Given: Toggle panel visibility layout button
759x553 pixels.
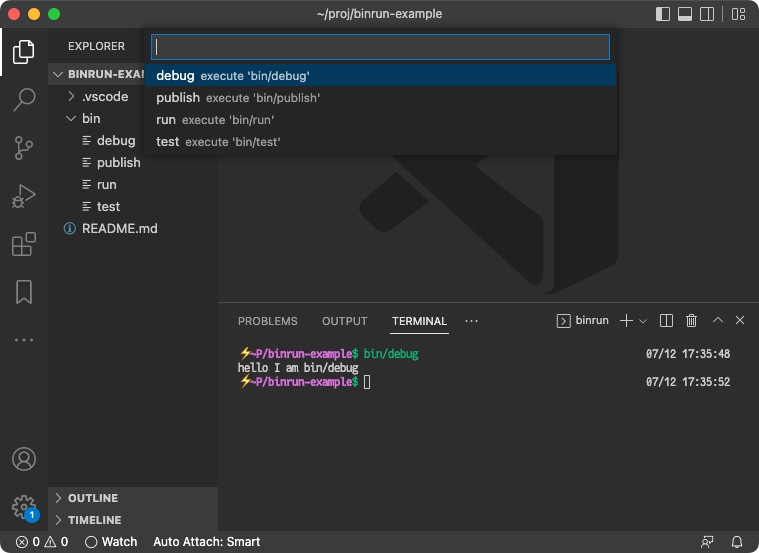Looking at the screenshot, I should coord(684,14).
